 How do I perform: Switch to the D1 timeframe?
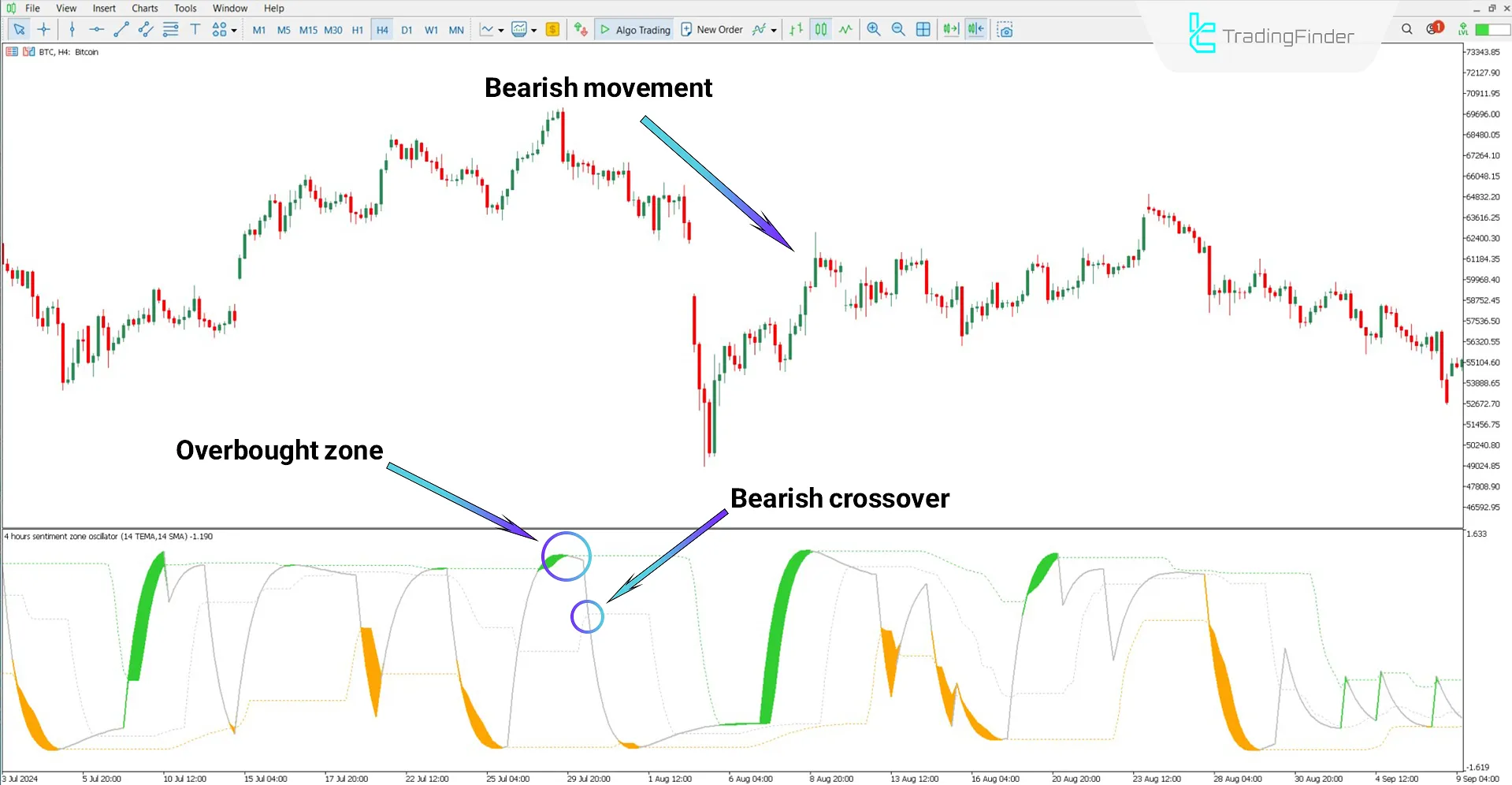[407, 29]
